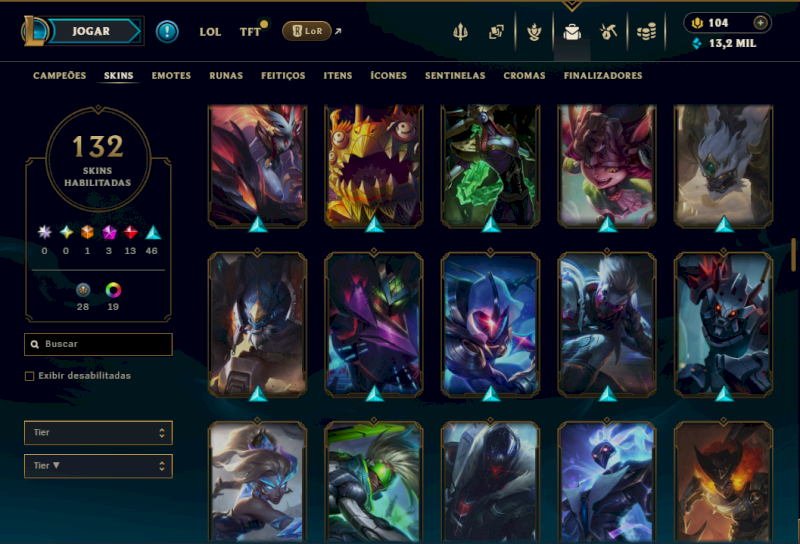This screenshot has width=800, height=544.
Task: Open the loot hammer icon
Action: [608, 32]
